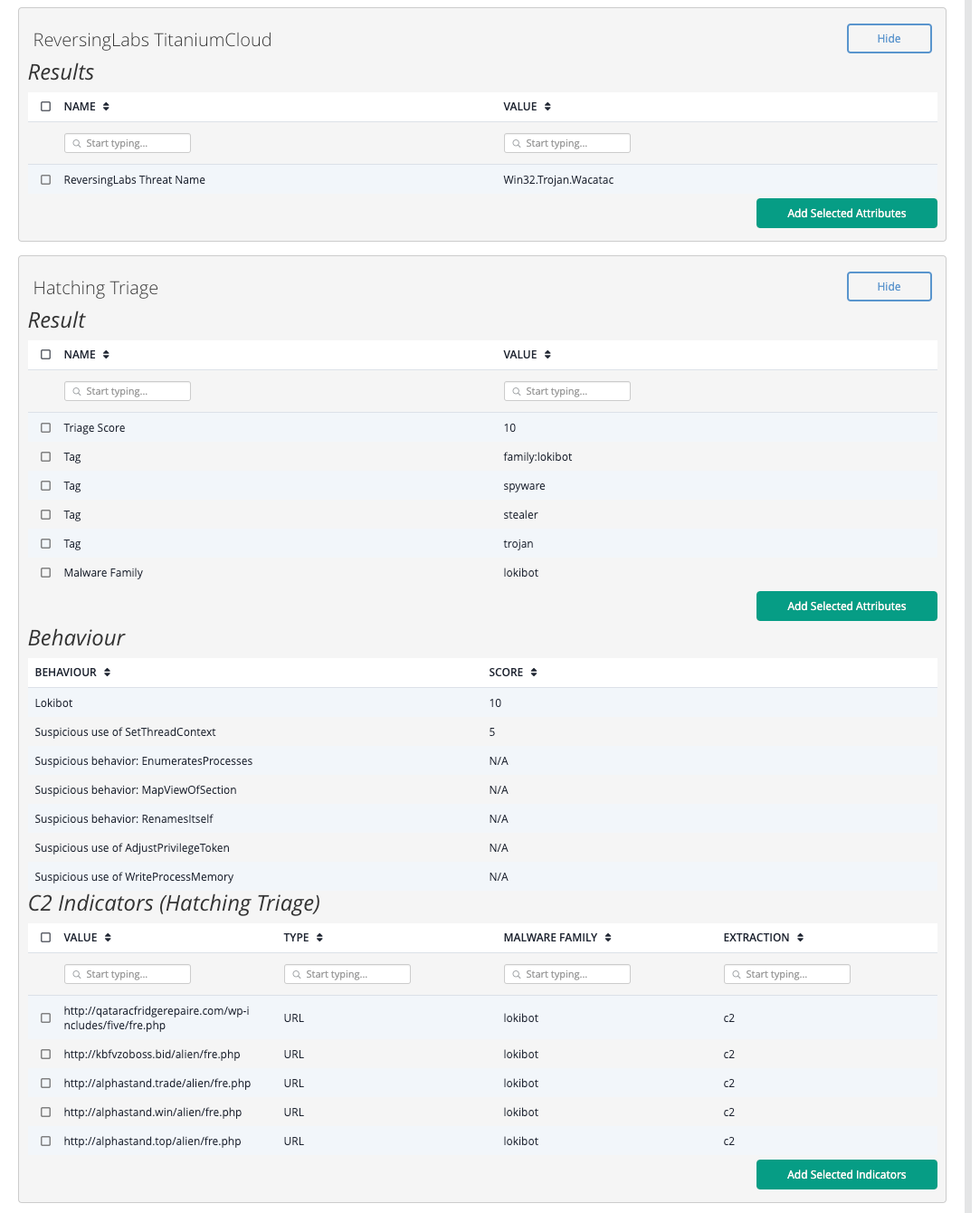Click the family:lokibot tag value
This screenshot has width=980, height=1213.
point(538,457)
